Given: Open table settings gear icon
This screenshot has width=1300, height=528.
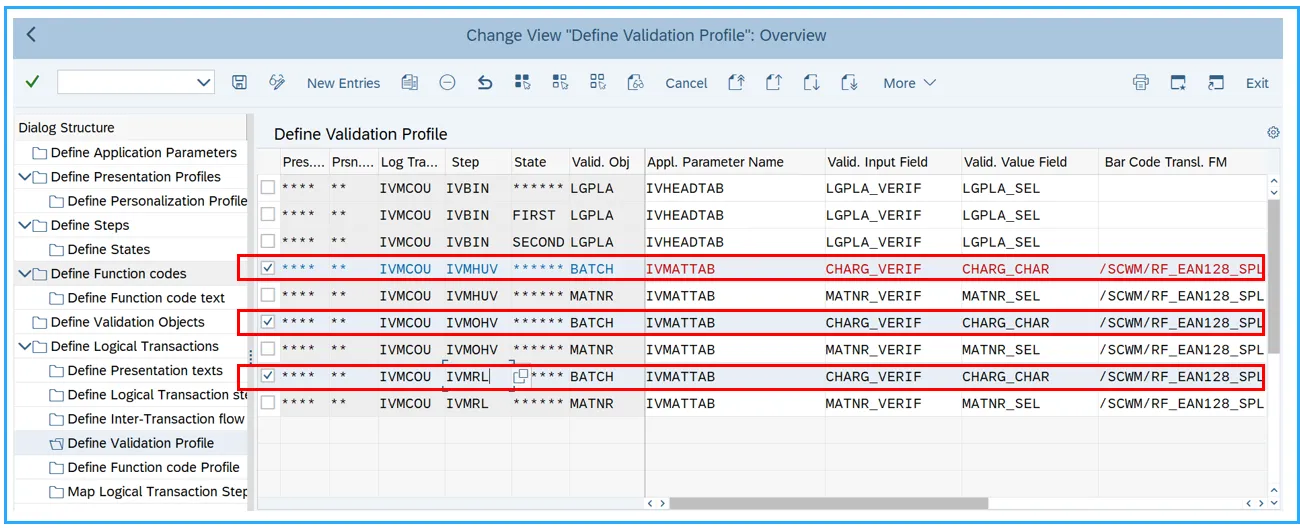Looking at the screenshot, I should point(1273,133).
